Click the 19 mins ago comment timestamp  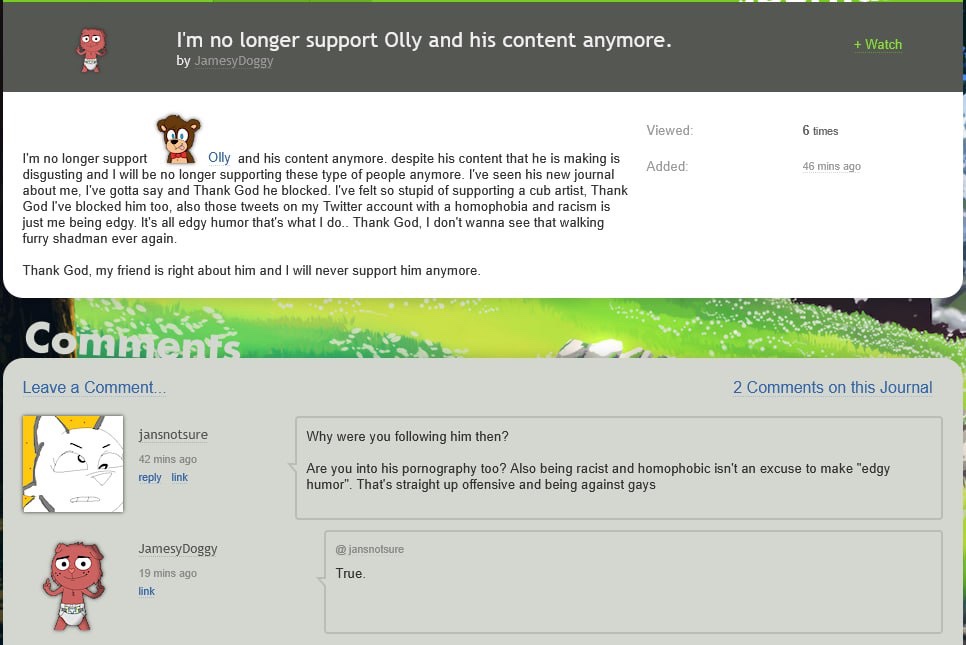[x=167, y=574]
